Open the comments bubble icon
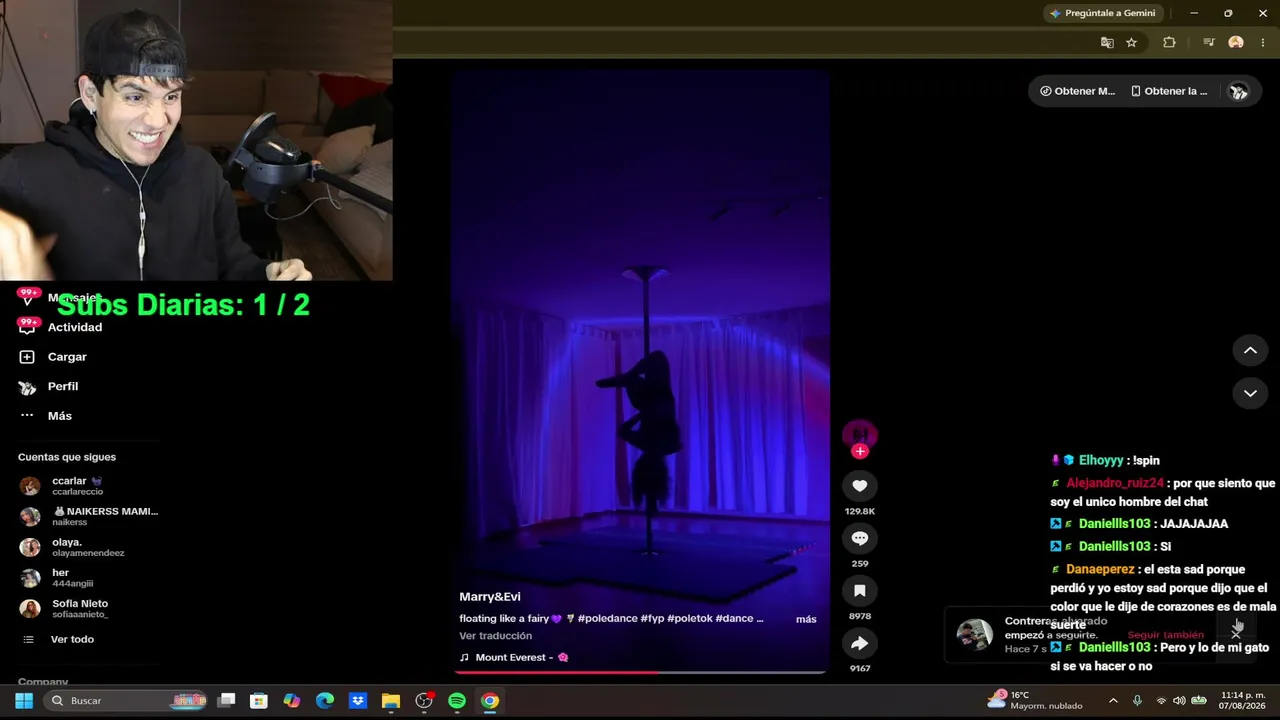Viewport: 1280px width, 720px height. coord(859,538)
